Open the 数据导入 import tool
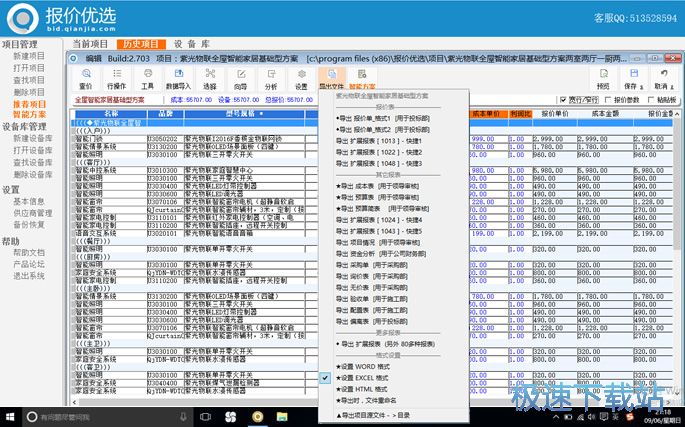 tap(178, 77)
